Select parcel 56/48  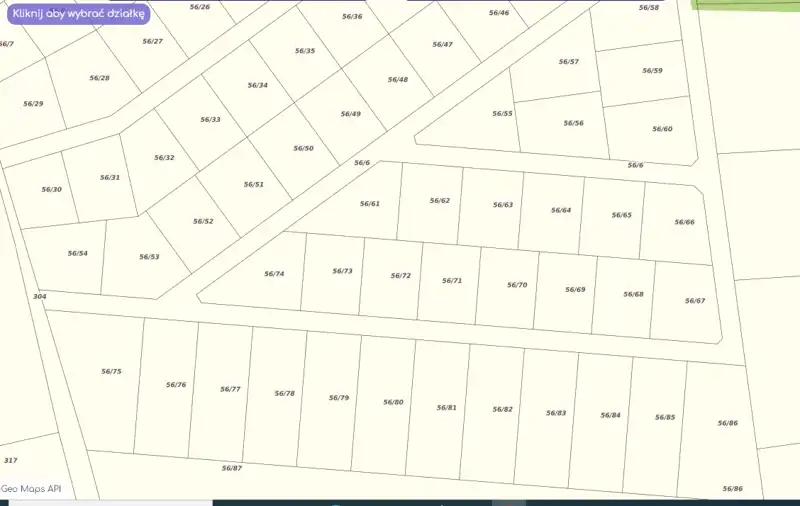[x=397, y=79]
